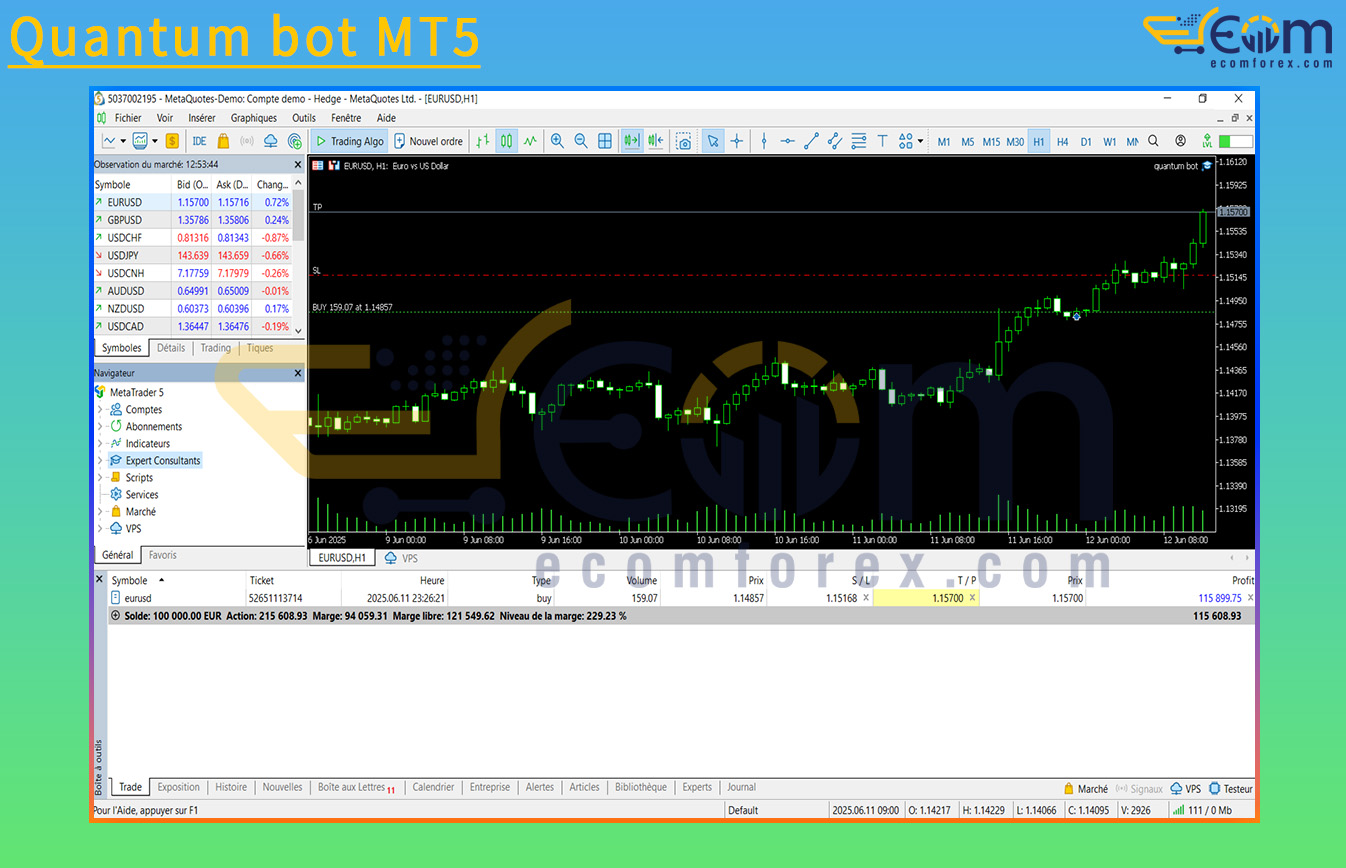The height and width of the screenshot is (868, 1346).
Task: Select the GBPUSD symbol row
Action: [x=191, y=220]
